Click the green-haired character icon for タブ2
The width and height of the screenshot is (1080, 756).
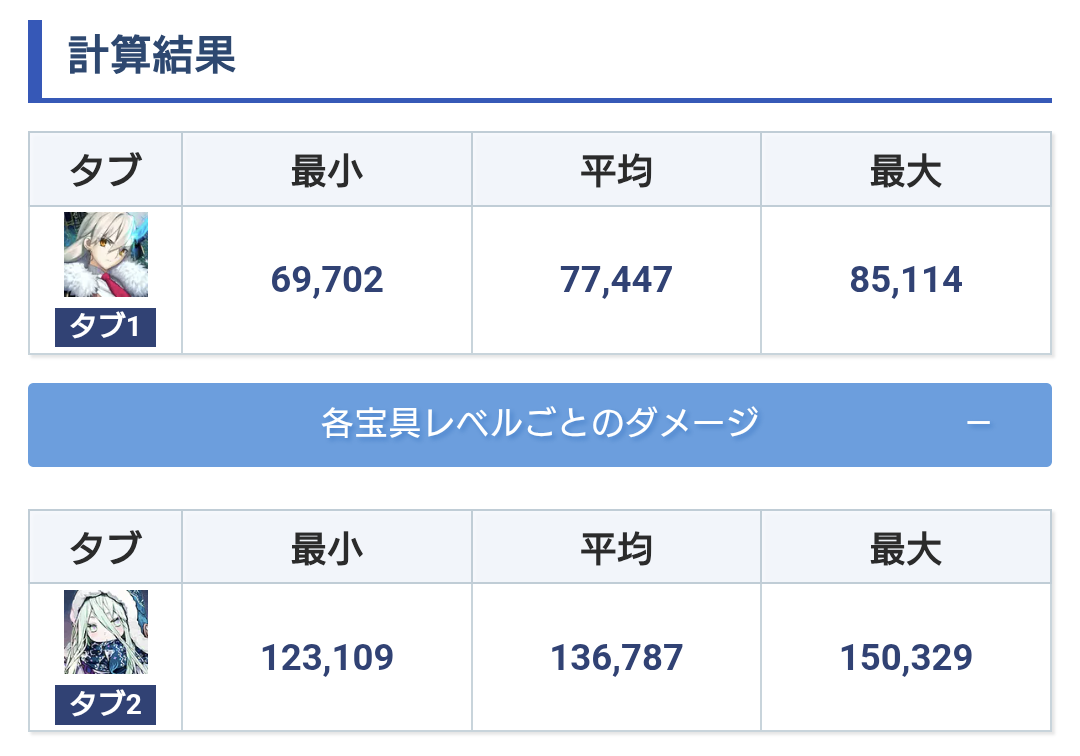[106, 632]
